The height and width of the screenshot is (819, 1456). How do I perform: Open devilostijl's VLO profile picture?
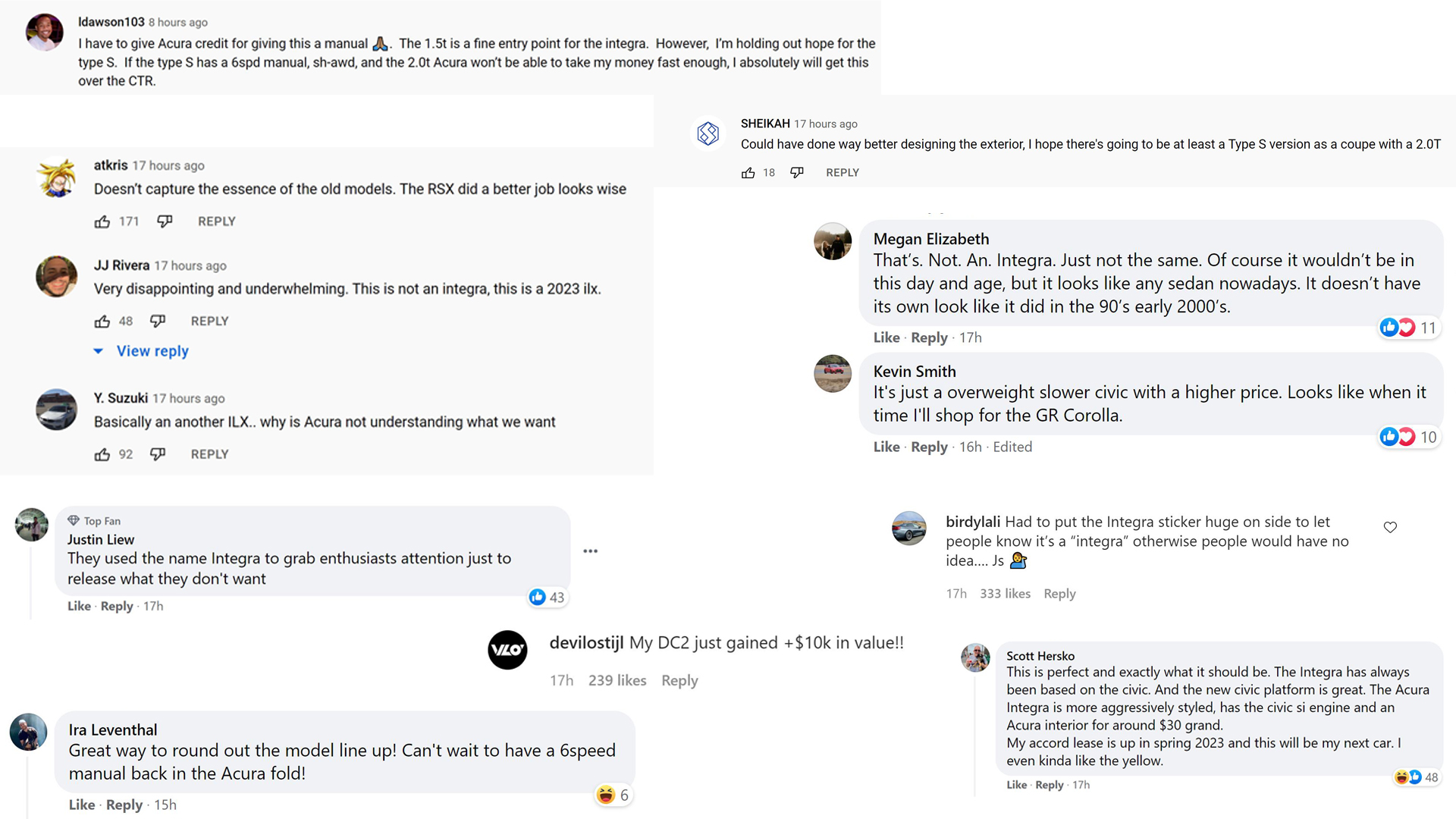507,650
